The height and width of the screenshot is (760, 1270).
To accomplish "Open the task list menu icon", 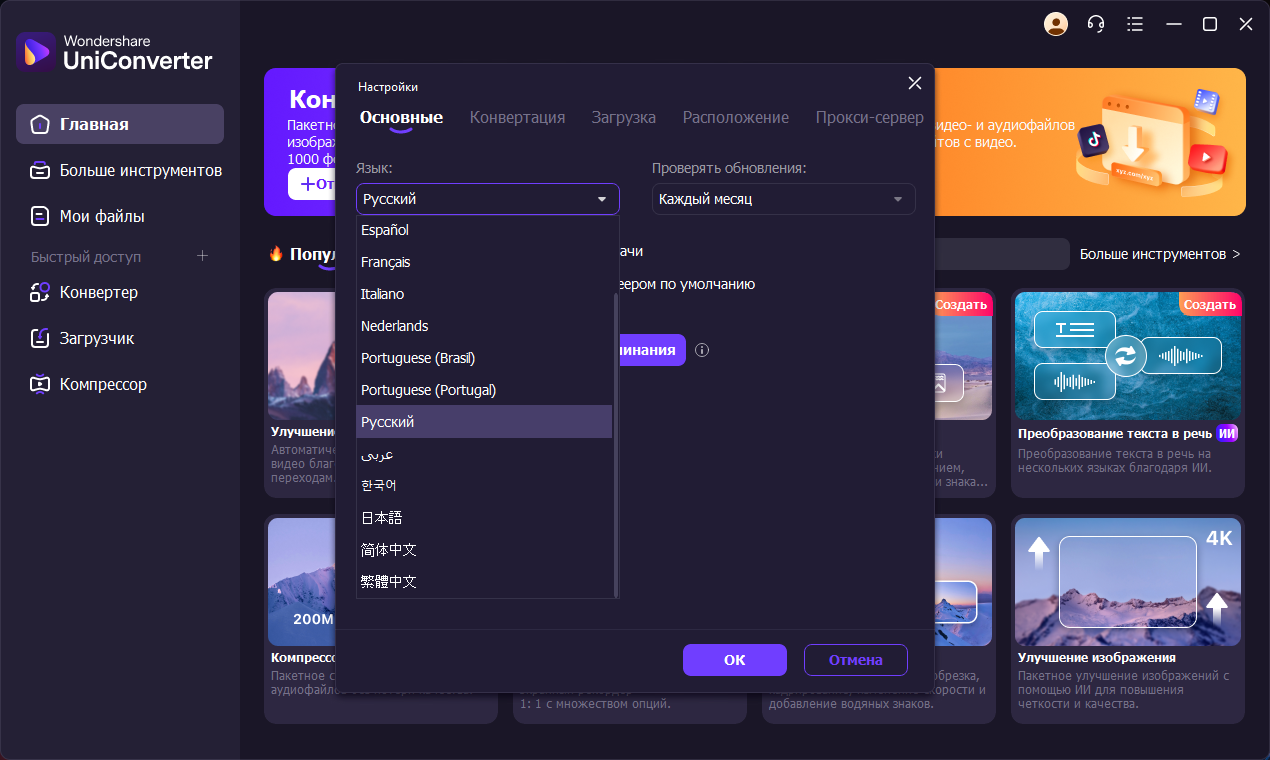I will [1134, 24].
